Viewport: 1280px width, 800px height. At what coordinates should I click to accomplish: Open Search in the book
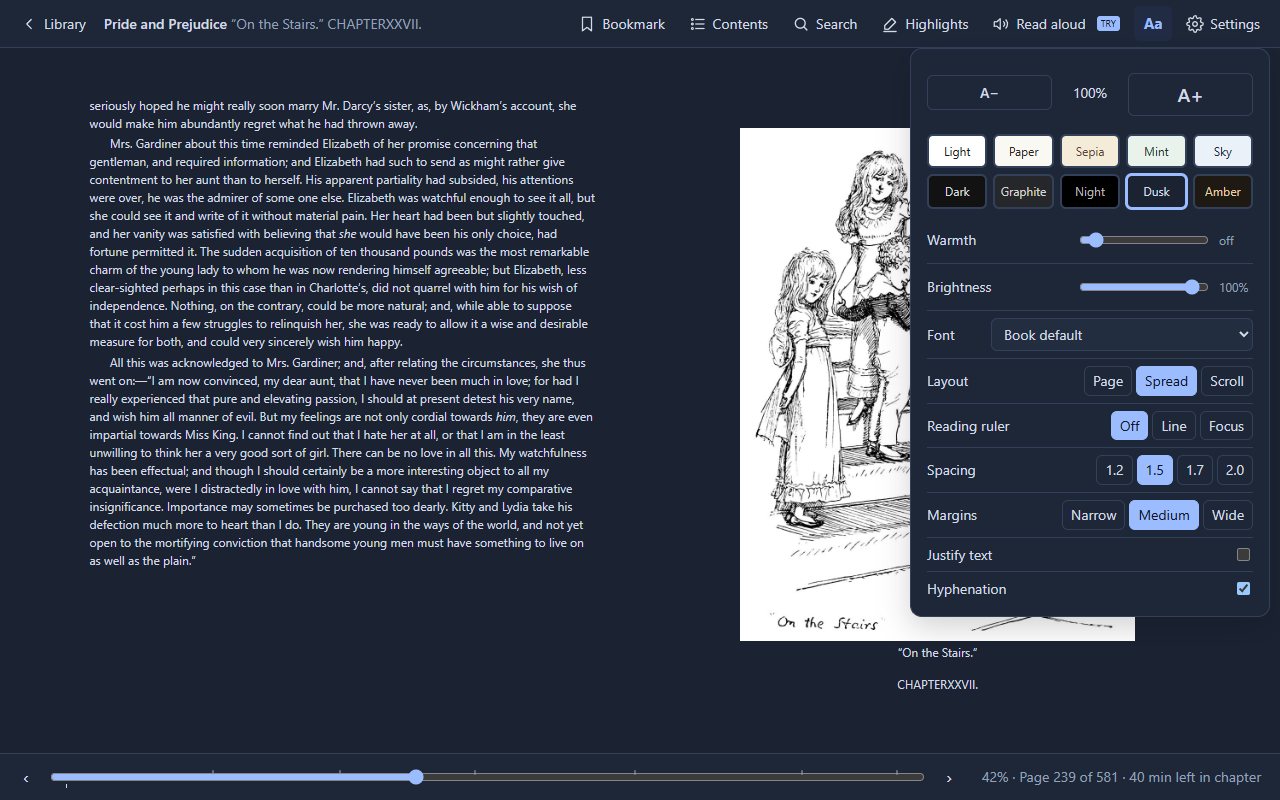tap(825, 24)
